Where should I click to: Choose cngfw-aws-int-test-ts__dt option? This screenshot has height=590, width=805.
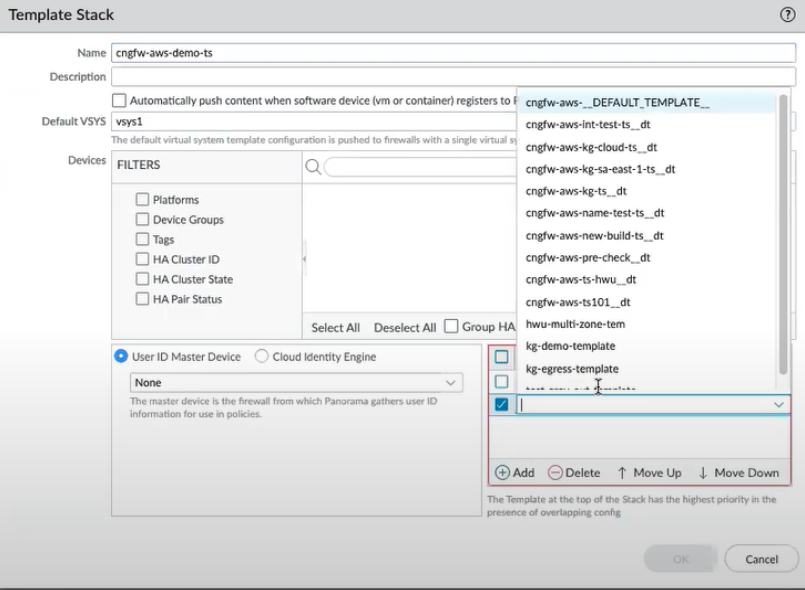pos(647,125)
